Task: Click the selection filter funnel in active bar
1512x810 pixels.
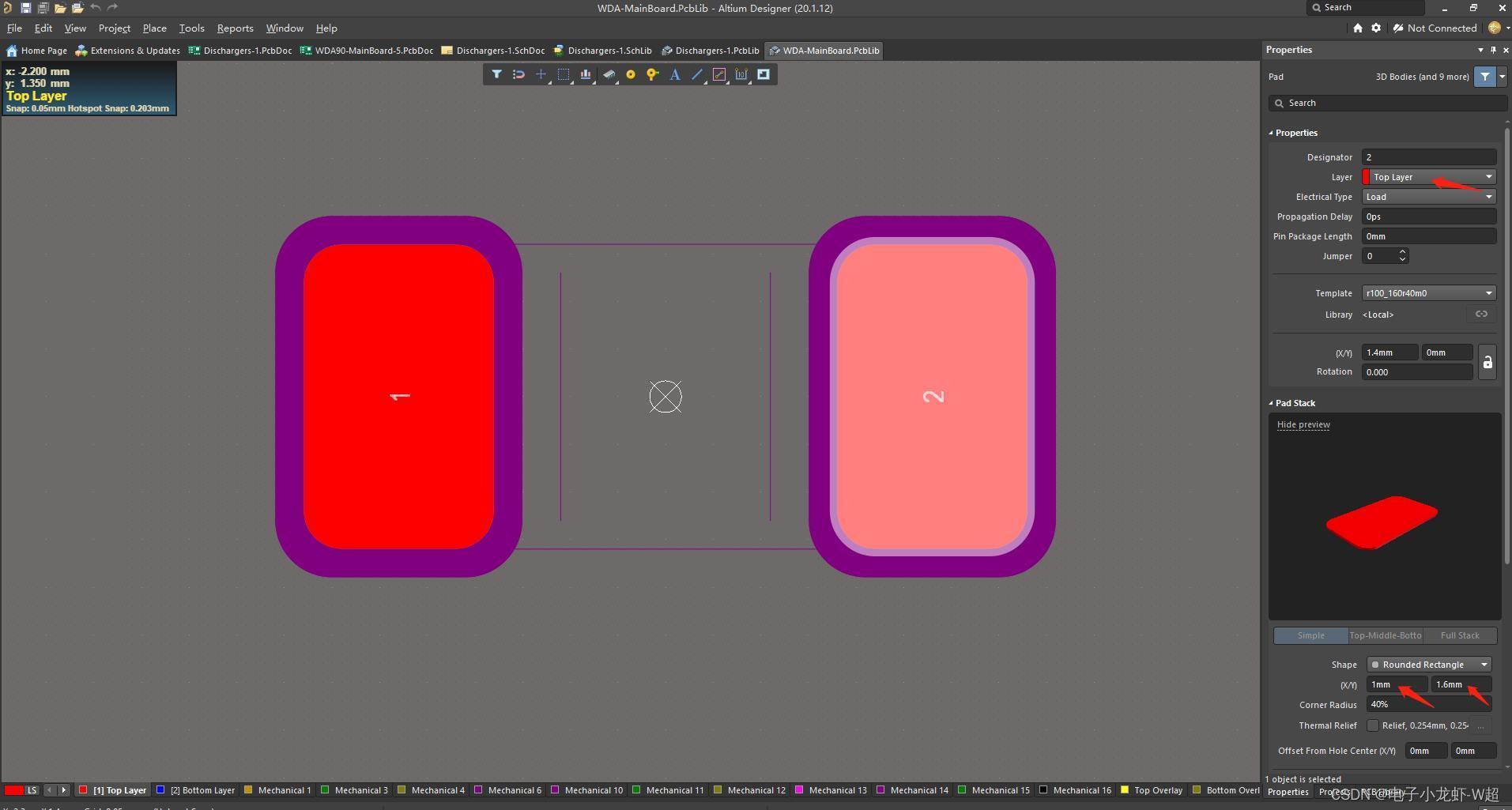Action: click(496, 74)
